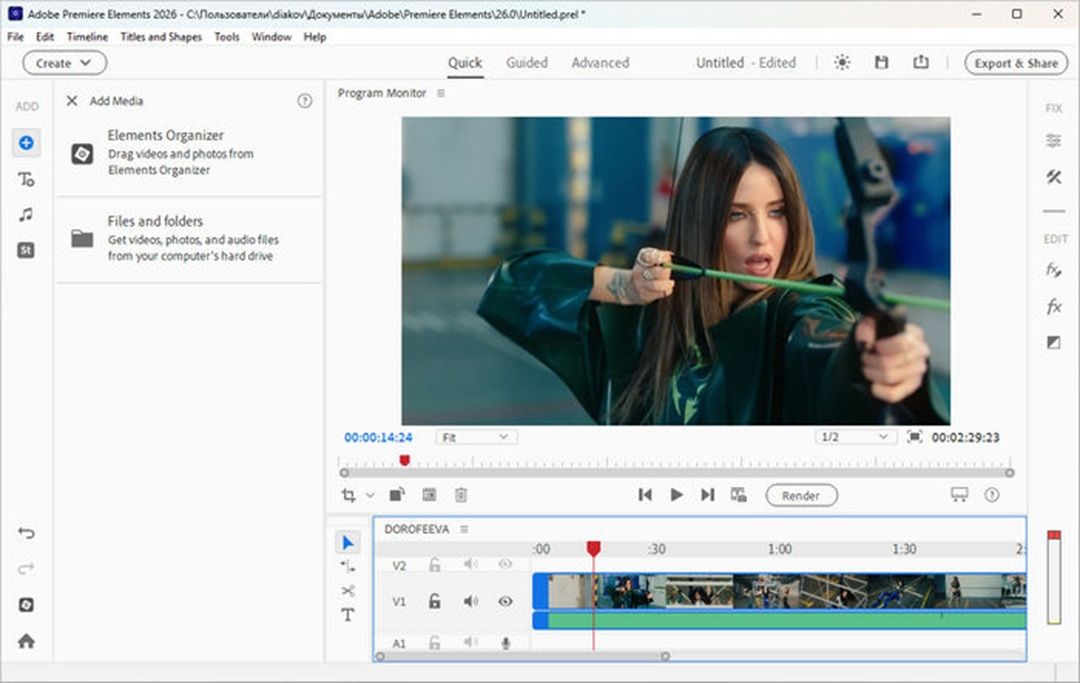
Task: Switch to the Guided editing tab
Action: (x=527, y=62)
